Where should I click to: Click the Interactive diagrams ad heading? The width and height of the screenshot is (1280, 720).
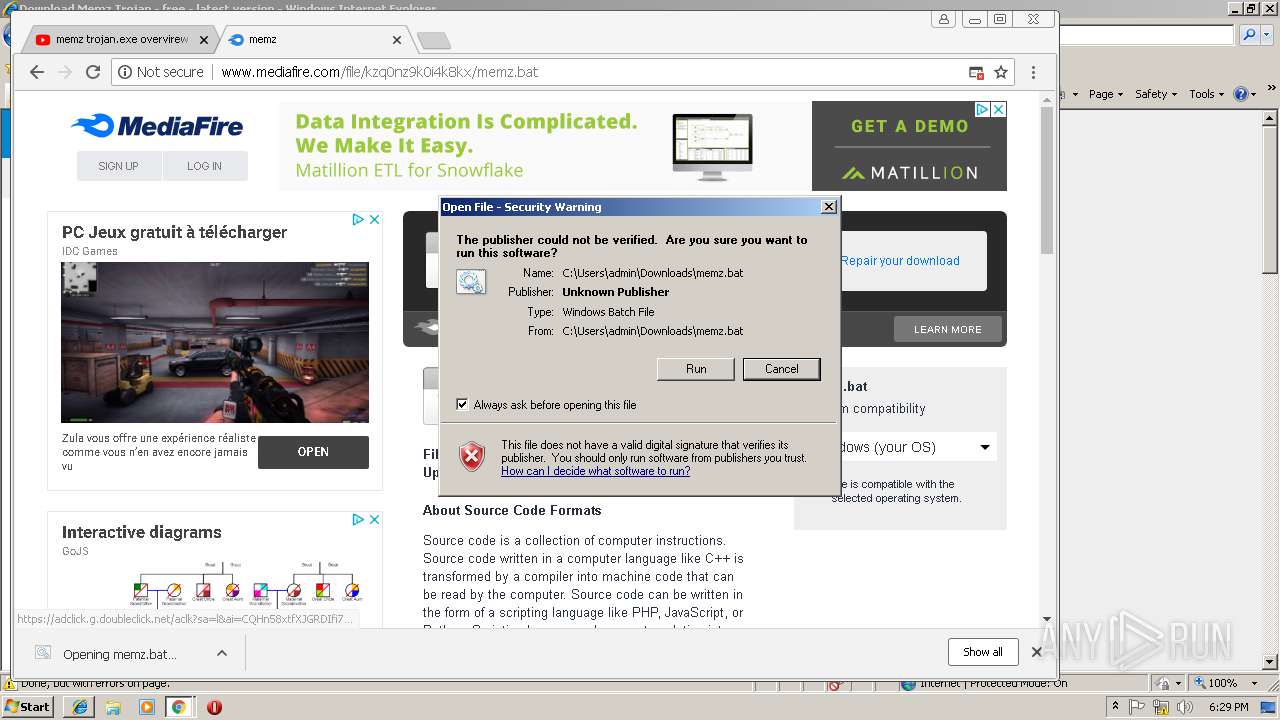[142, 532]
